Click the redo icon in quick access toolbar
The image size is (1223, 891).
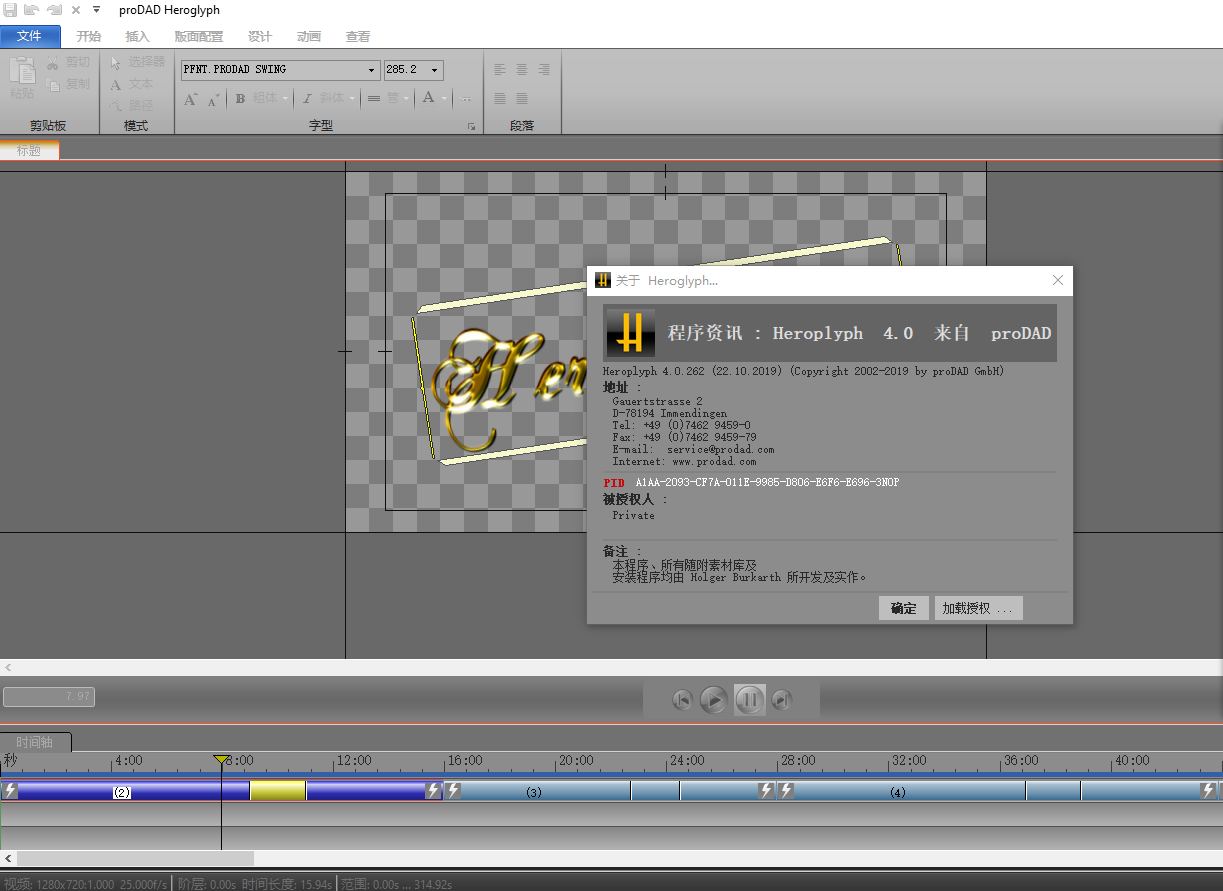pyautogui.click(x=53, y=9)
